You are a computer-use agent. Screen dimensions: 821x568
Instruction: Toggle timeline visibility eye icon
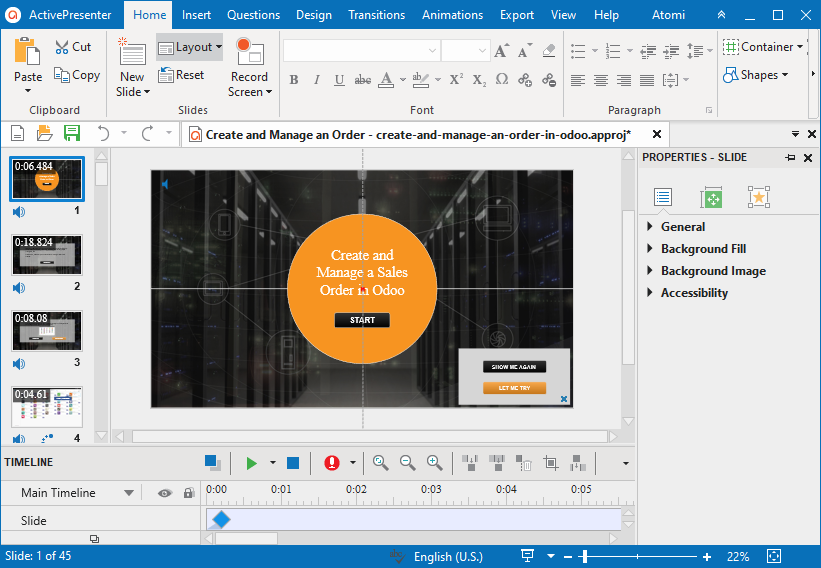click(x=165, y=493)
